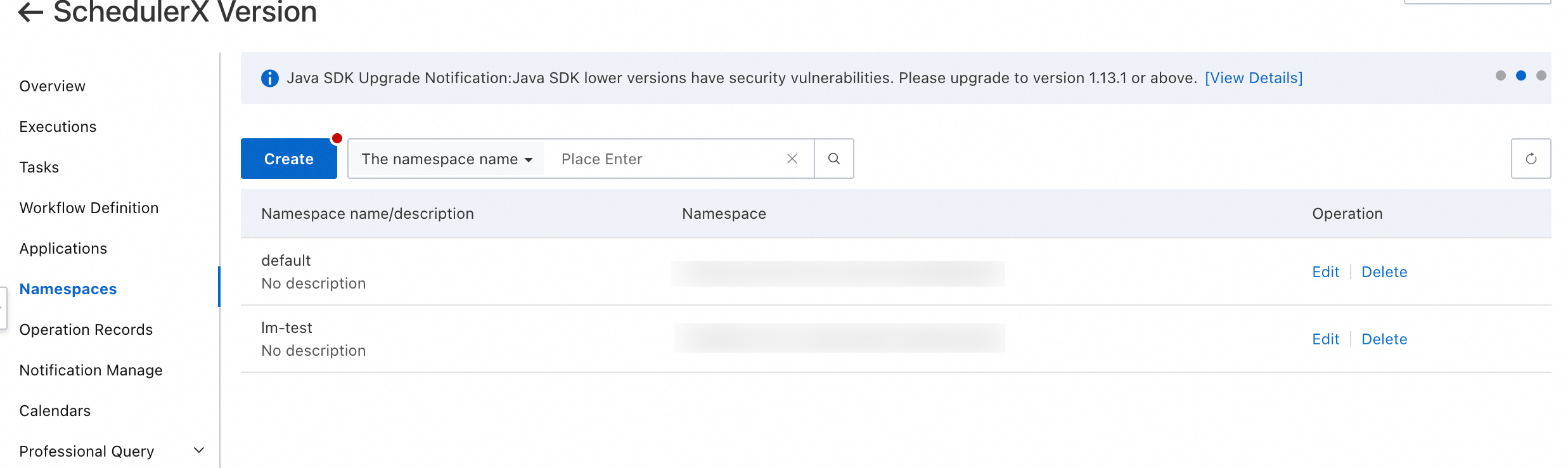
Task: Open Notification Manage in the sidebar
Action: 91,370
